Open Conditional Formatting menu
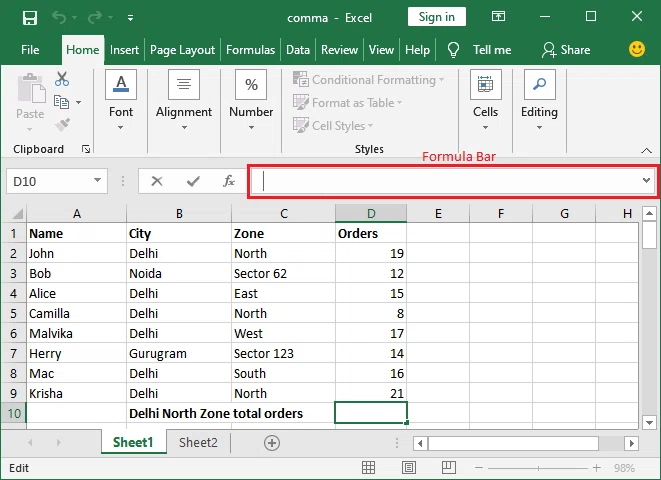The height and width of the screenshot is (480, 661). 368,79
